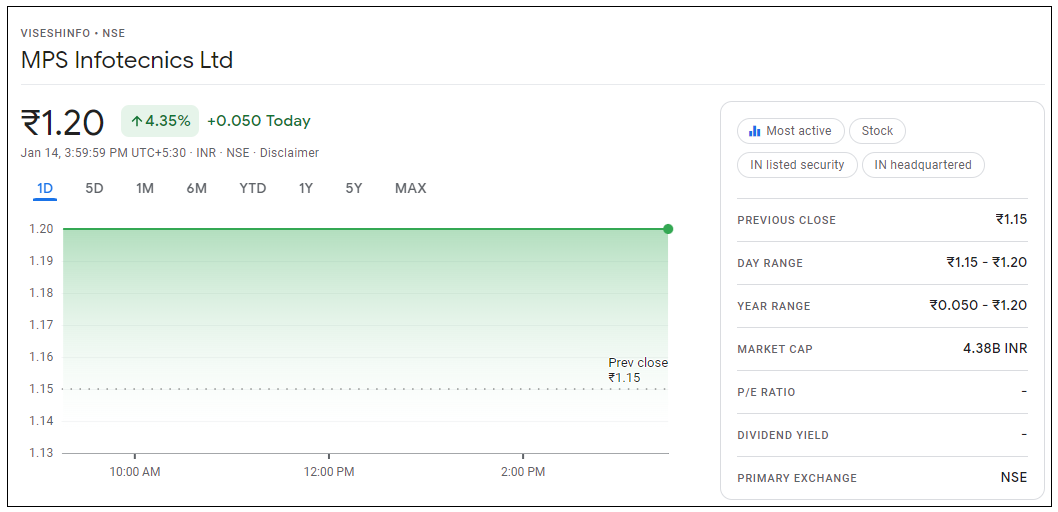Switch to the 5Y chart range
Viewport: 1058px width, 512px height.
pos(354,188)
